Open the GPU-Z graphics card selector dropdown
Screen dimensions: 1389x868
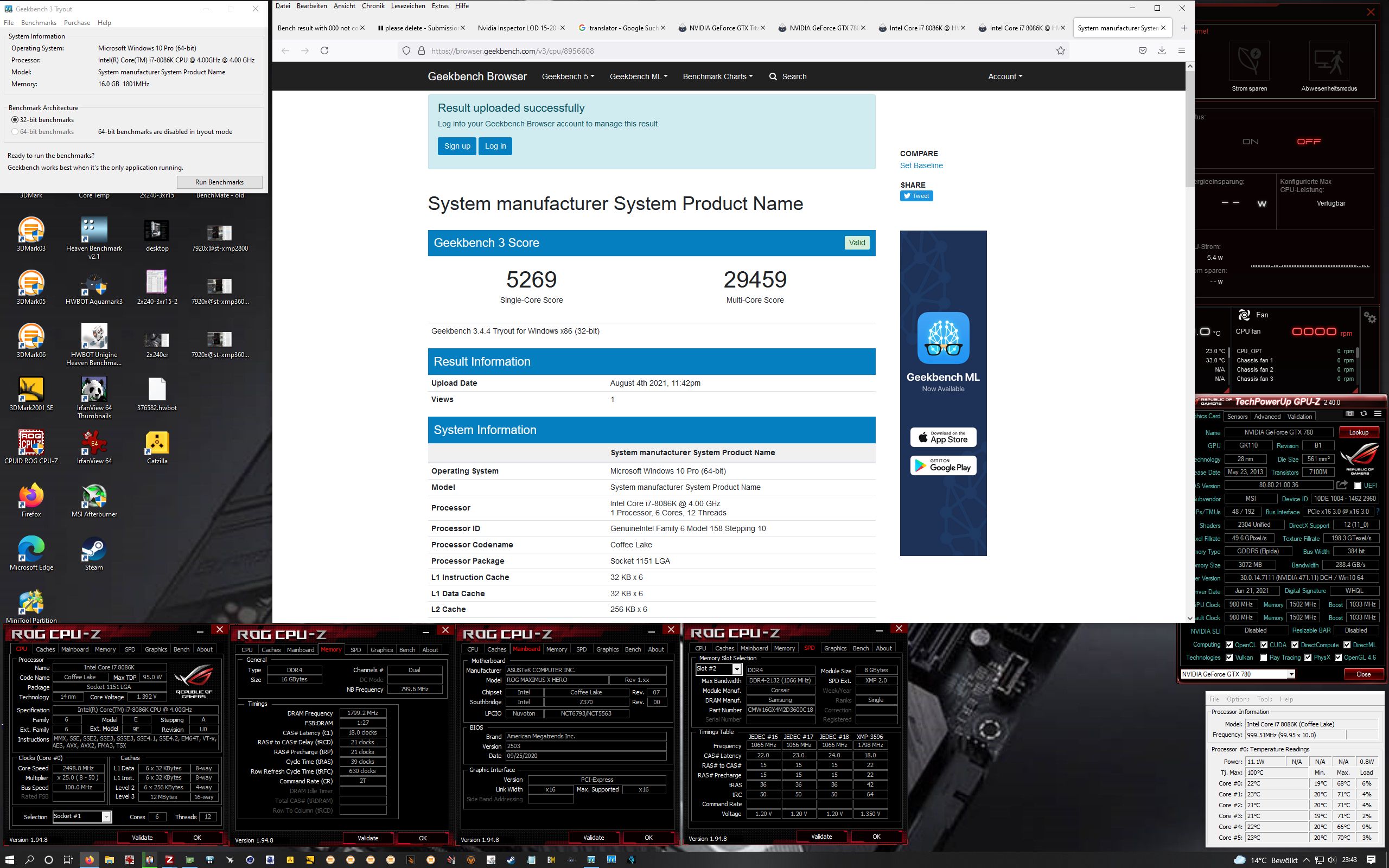tap(1238, 674)
